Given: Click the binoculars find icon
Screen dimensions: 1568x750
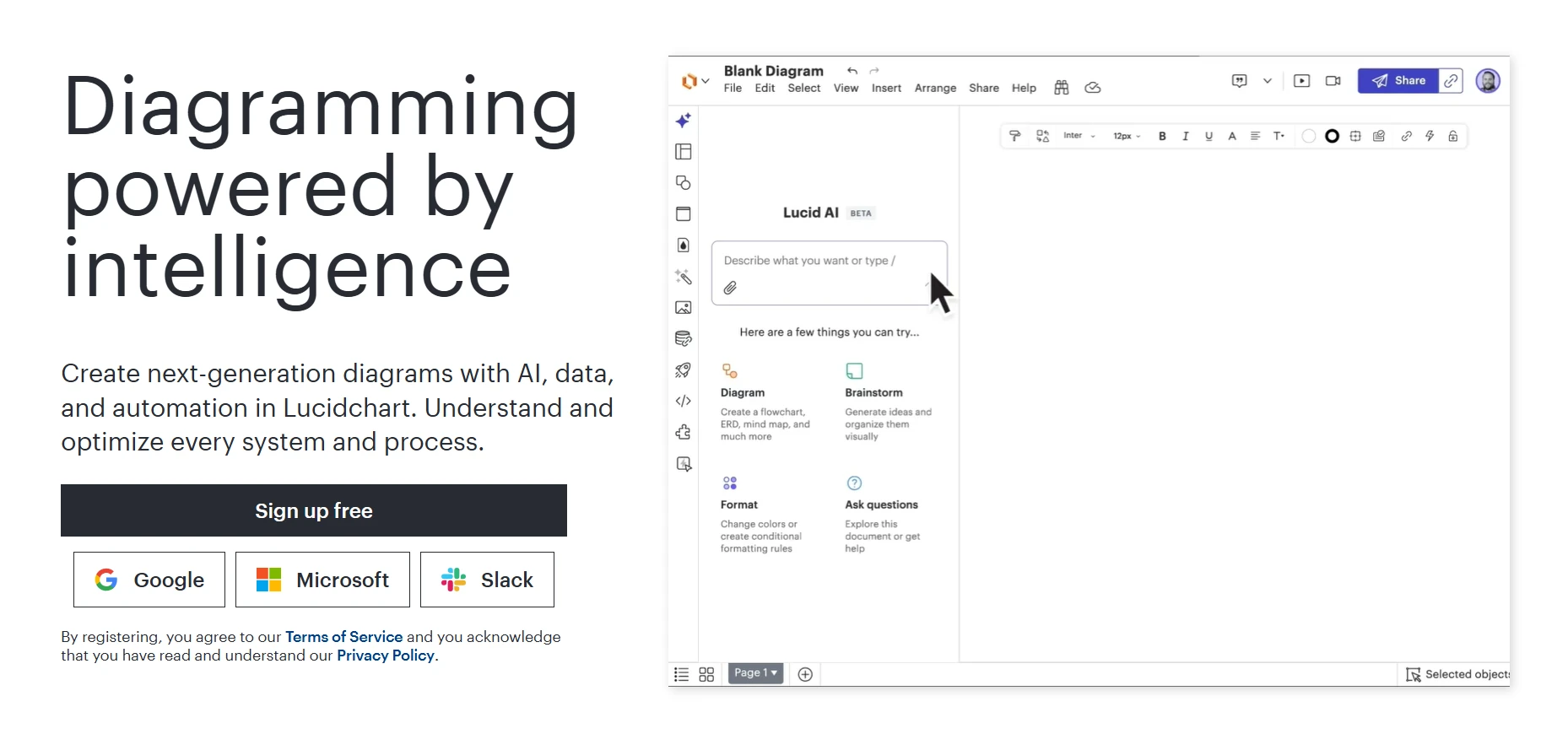Looking at the screenshot, I should point(1062,88).
